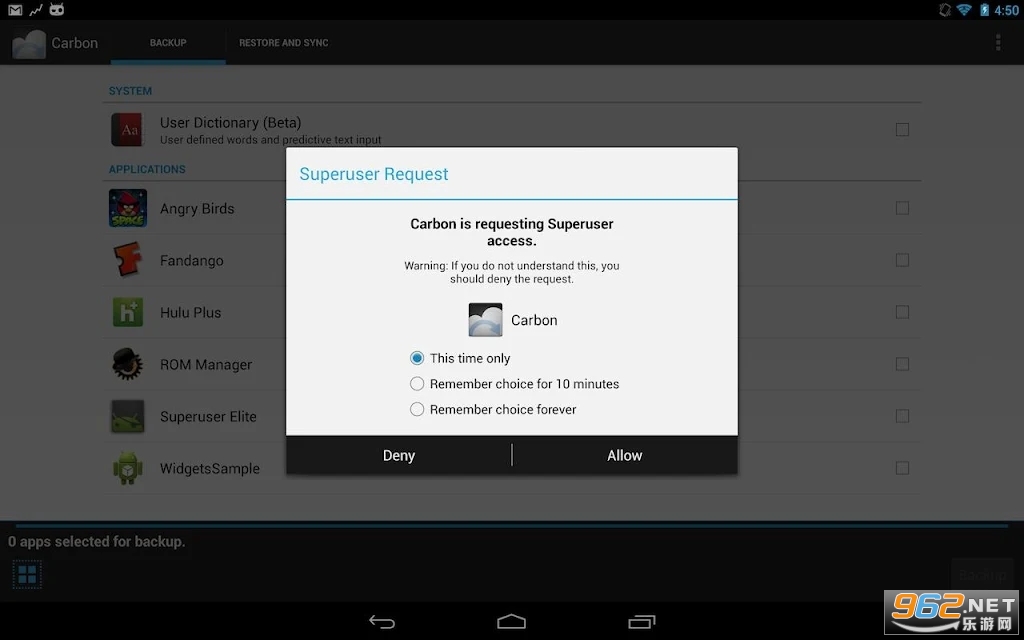Viewport: 1024px width, 640px height.
Task: Tap the vibrate mode icon in the status bar
Action: 945,10
